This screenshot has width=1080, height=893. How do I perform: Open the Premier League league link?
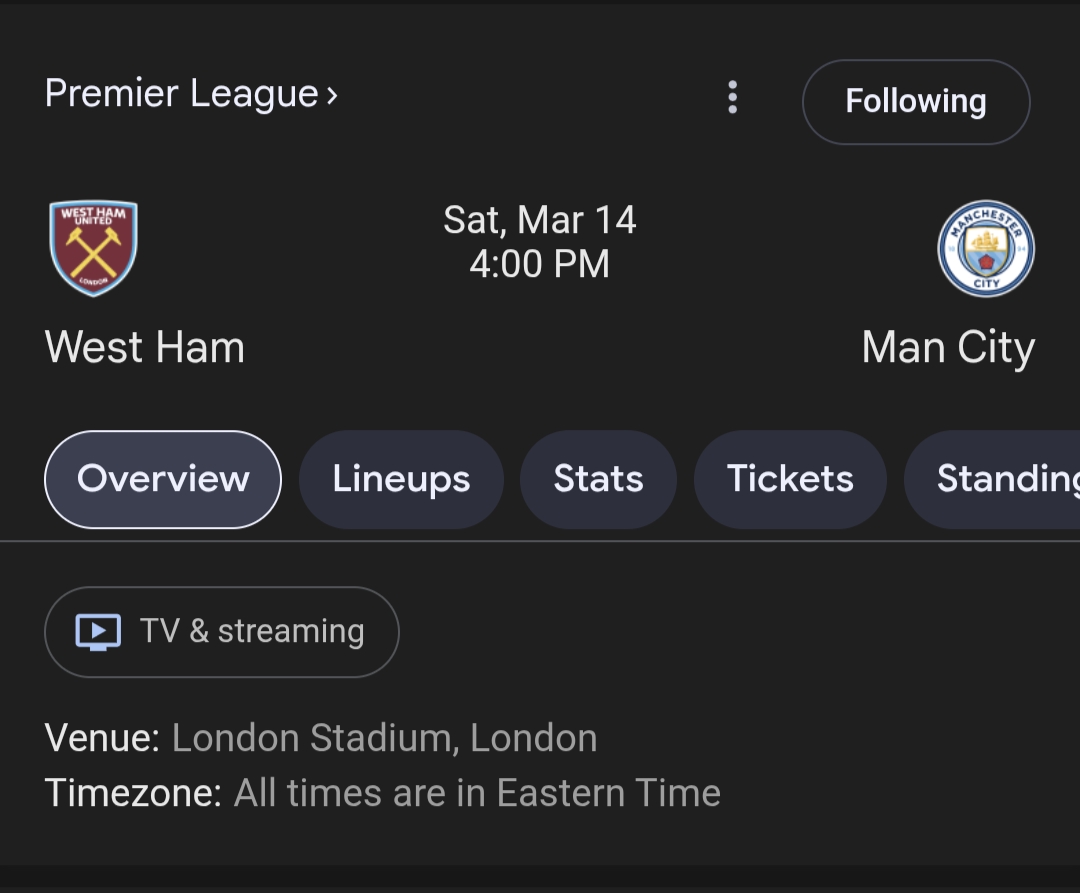(182, 94)
